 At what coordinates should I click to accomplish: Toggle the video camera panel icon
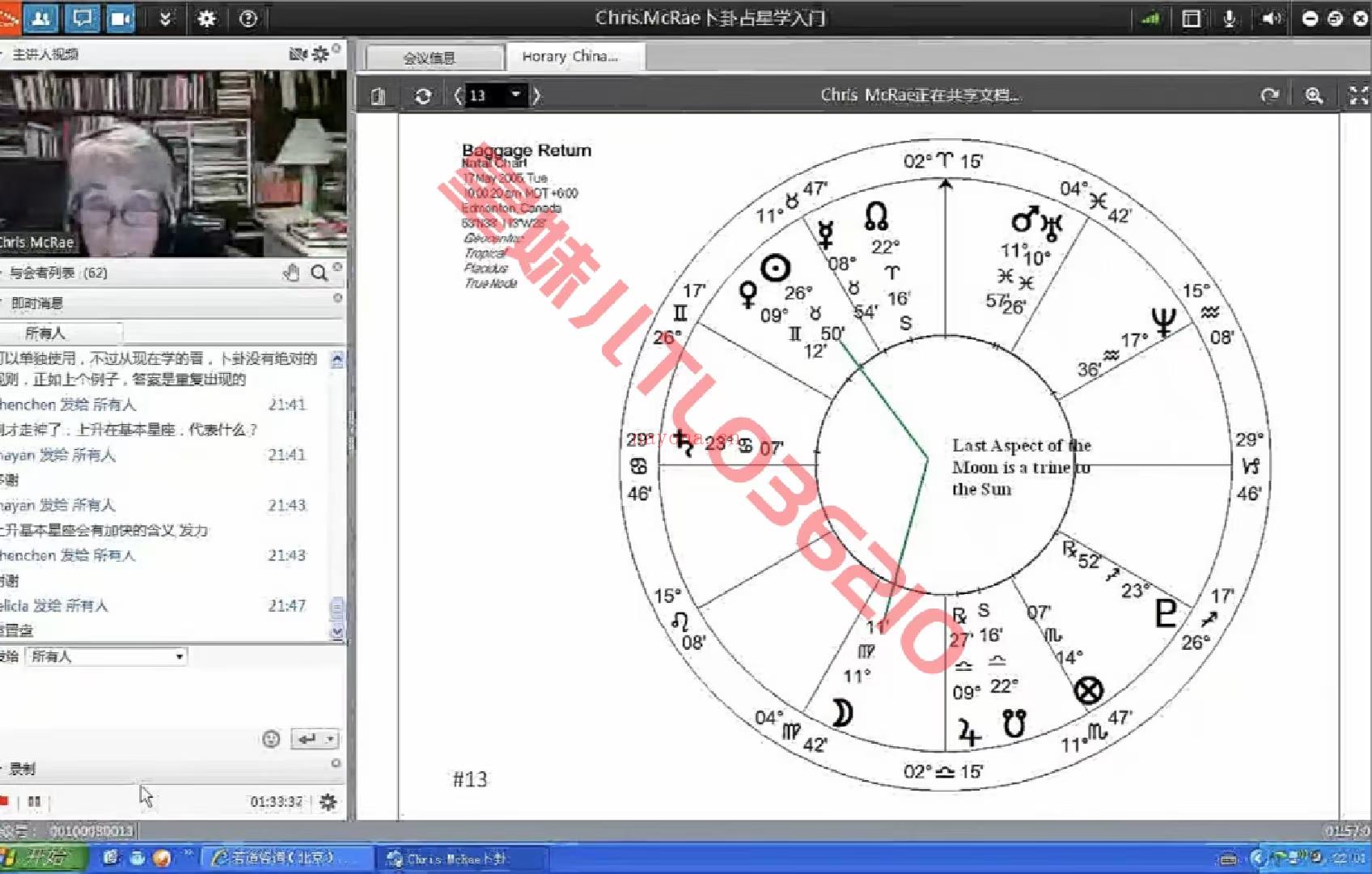pyautogui.click(x=121, y=18)
